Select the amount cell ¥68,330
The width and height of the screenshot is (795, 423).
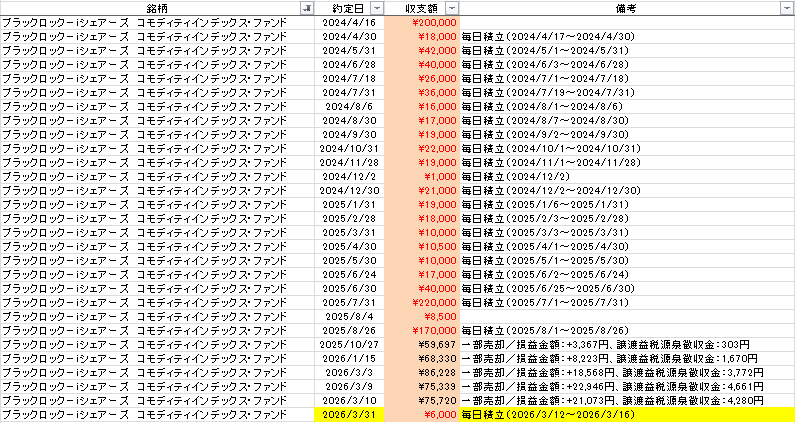(421, 359)
